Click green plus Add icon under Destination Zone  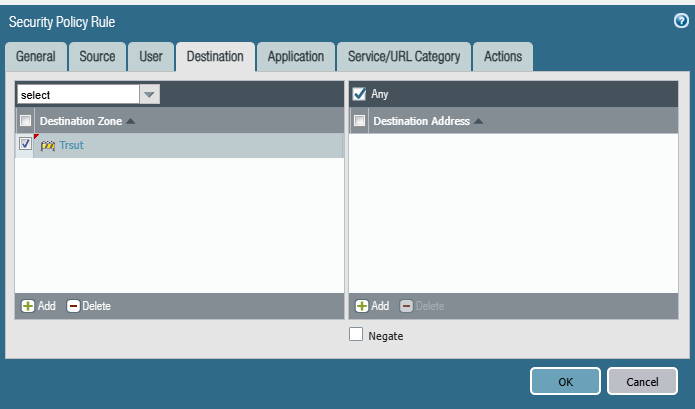[x=28, y=306]
